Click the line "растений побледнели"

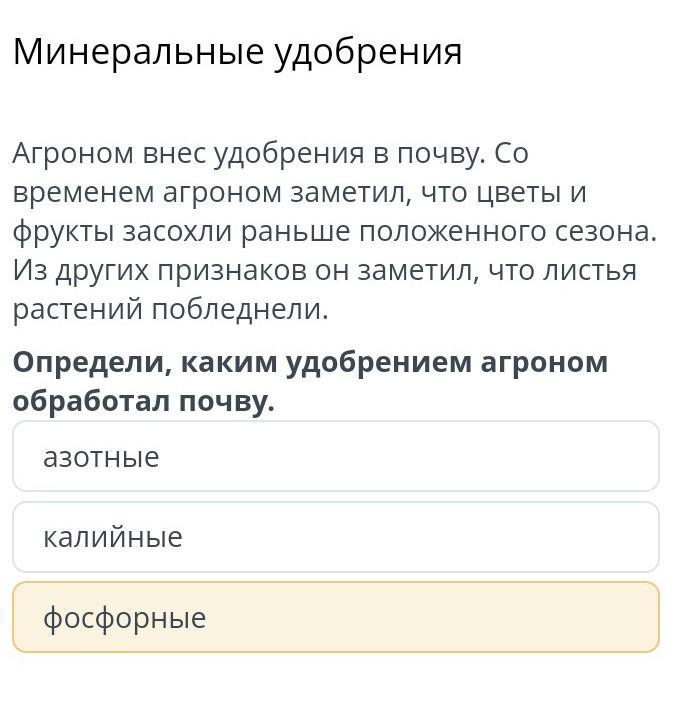pyautogui.click(x=170, y=309)
